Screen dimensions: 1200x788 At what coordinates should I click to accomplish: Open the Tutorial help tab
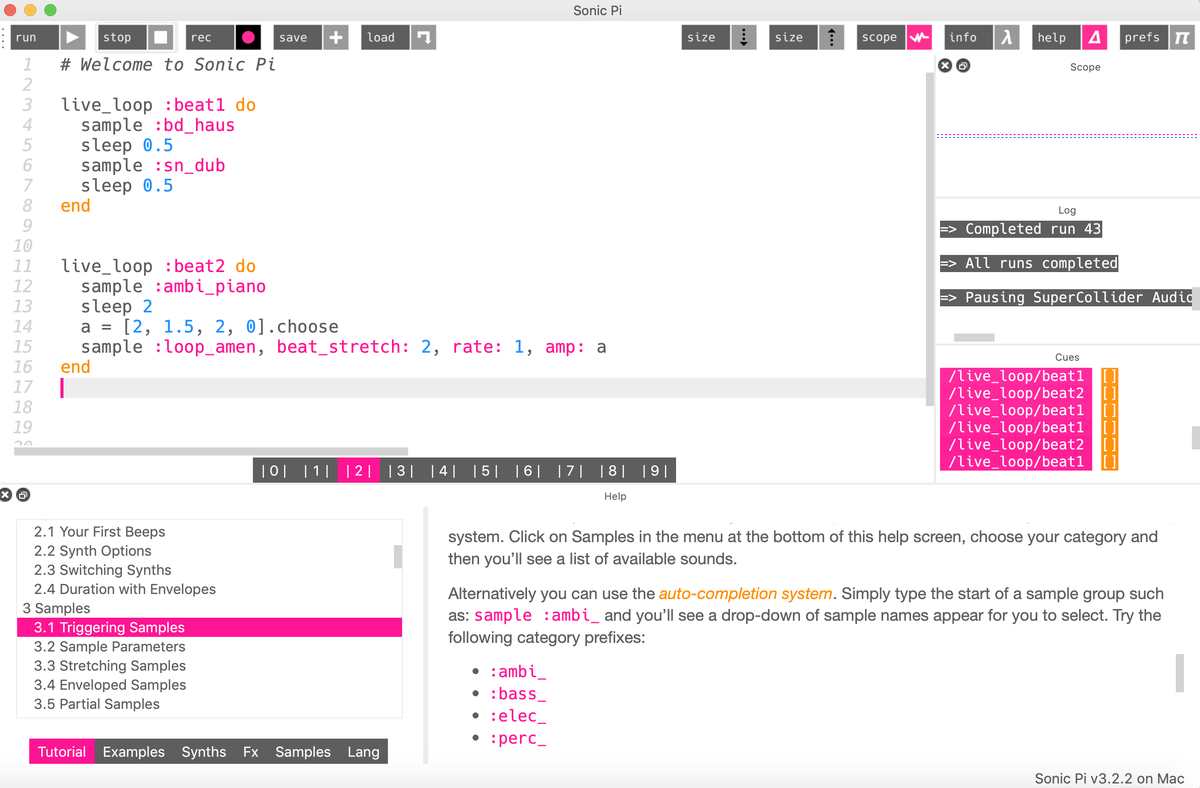[62, 752]
